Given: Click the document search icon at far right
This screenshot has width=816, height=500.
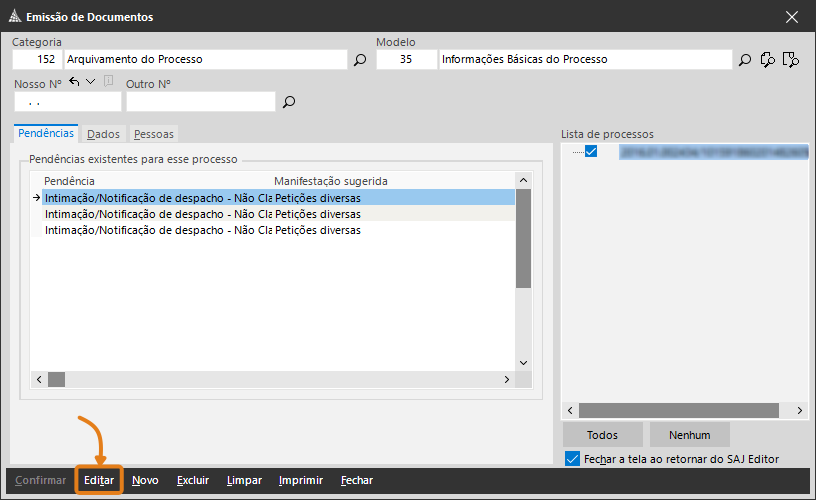Looking at the screenshot, I should pos(791,60).
